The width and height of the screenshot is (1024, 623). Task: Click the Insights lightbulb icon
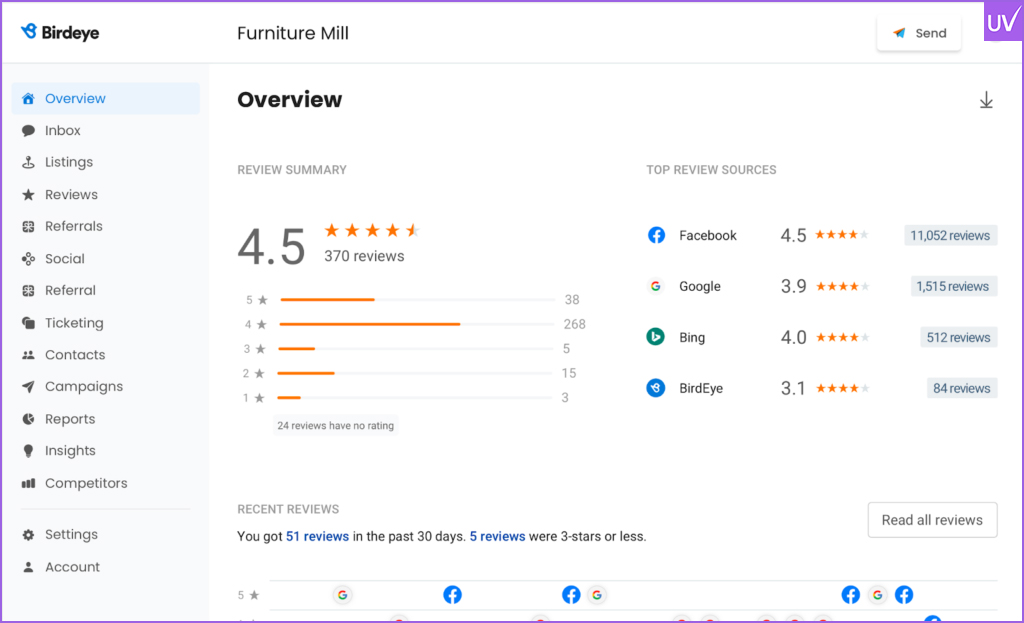click(28, 451)
